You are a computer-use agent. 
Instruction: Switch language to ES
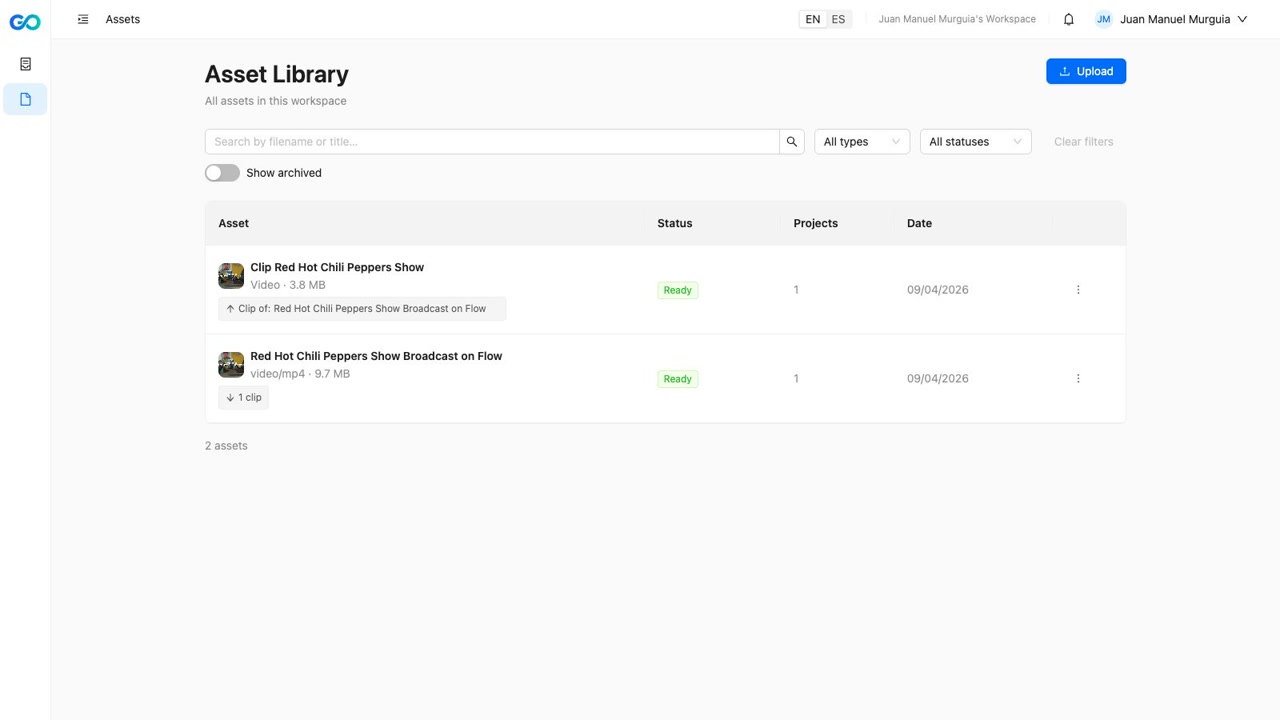838,19
